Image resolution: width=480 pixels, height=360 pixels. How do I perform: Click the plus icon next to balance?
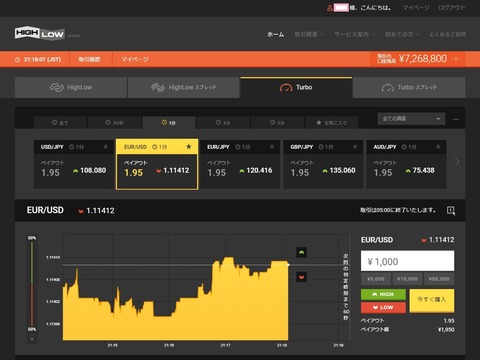click(x=456, y=59)
